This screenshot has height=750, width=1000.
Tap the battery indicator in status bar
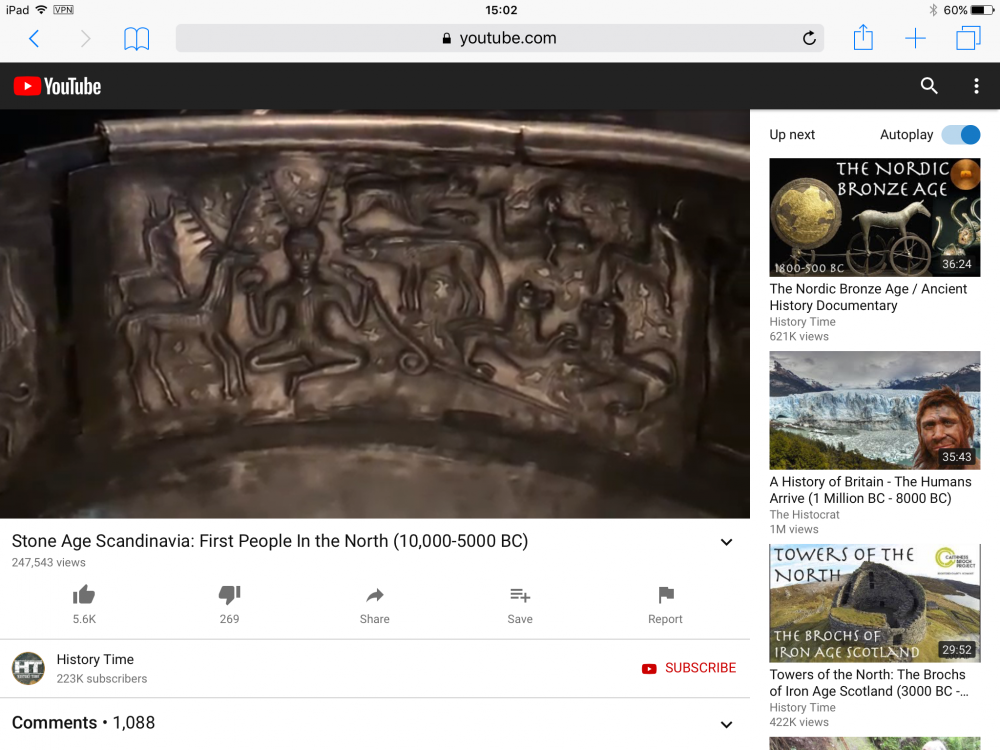pos(982,10)
